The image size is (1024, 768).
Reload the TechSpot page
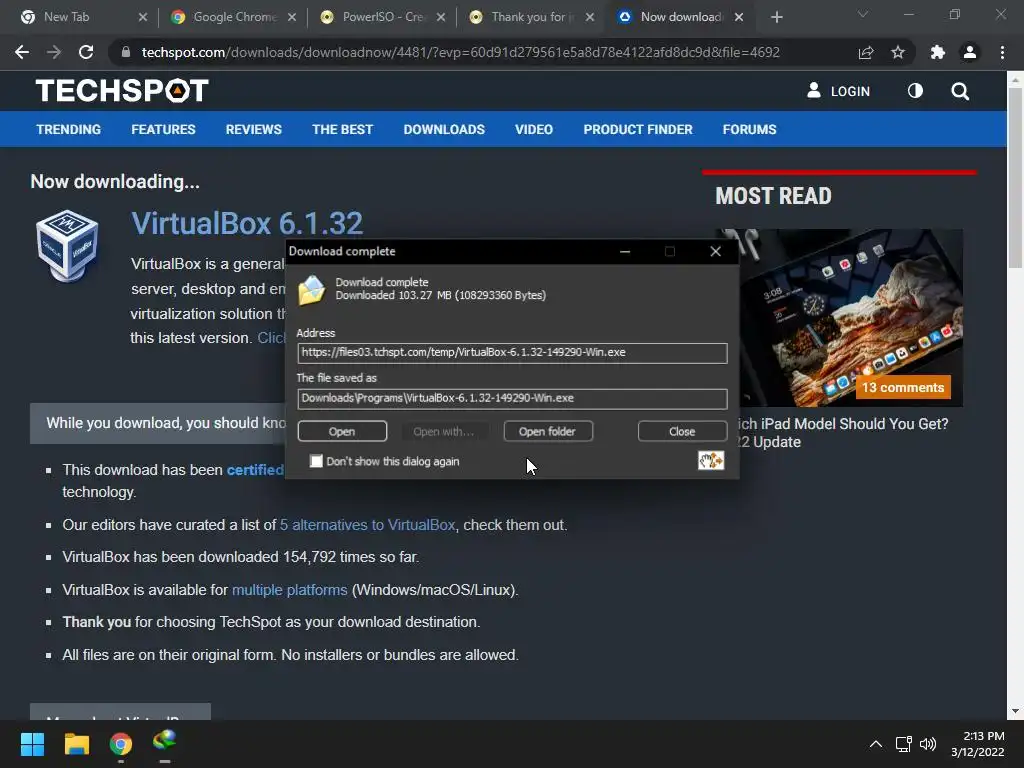tap(86, 52)
